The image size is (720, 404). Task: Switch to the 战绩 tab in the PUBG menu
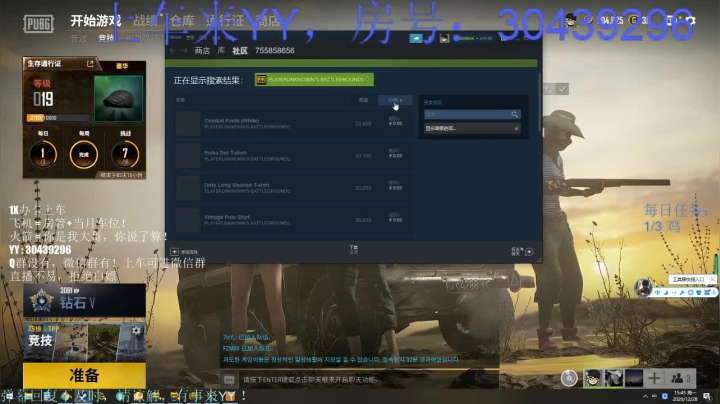145,21
